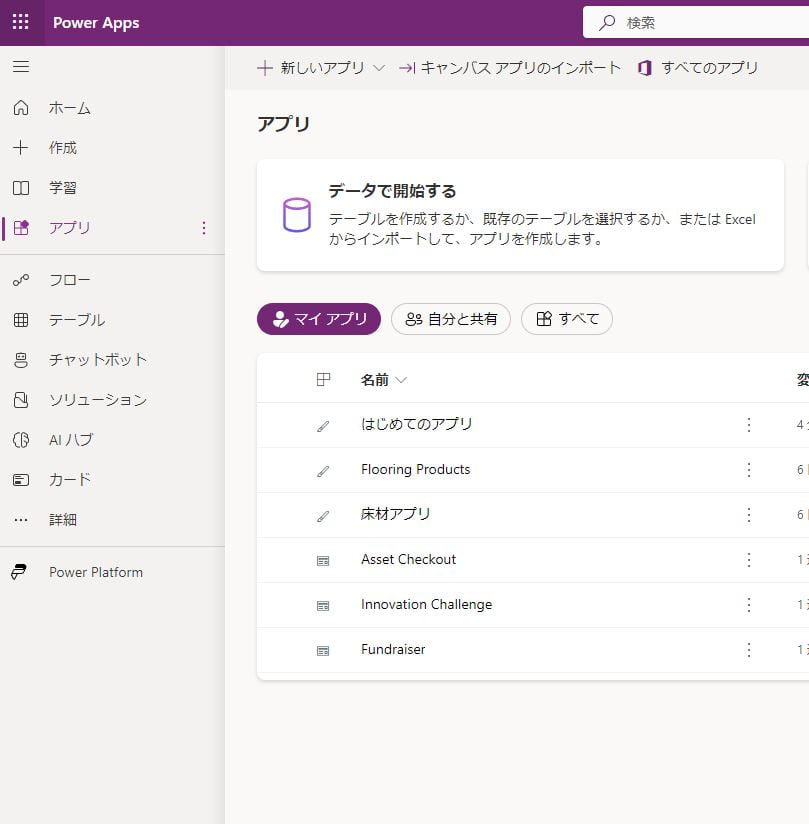This screenshot has height=824, width=809.
Task: Click the データで開始する card
Action: coord(520,215)
